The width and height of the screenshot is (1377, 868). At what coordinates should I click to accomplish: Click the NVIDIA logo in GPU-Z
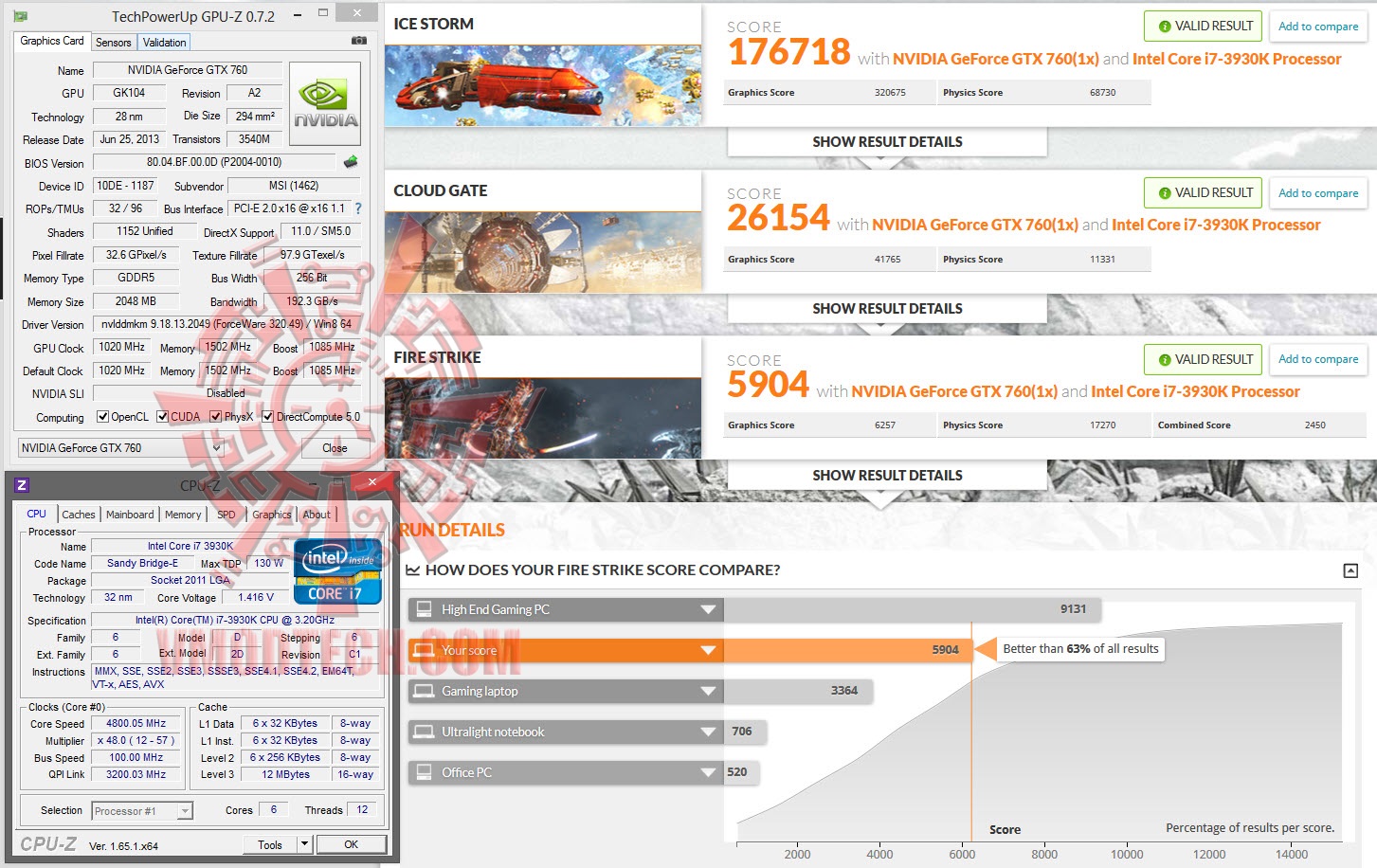325,103
